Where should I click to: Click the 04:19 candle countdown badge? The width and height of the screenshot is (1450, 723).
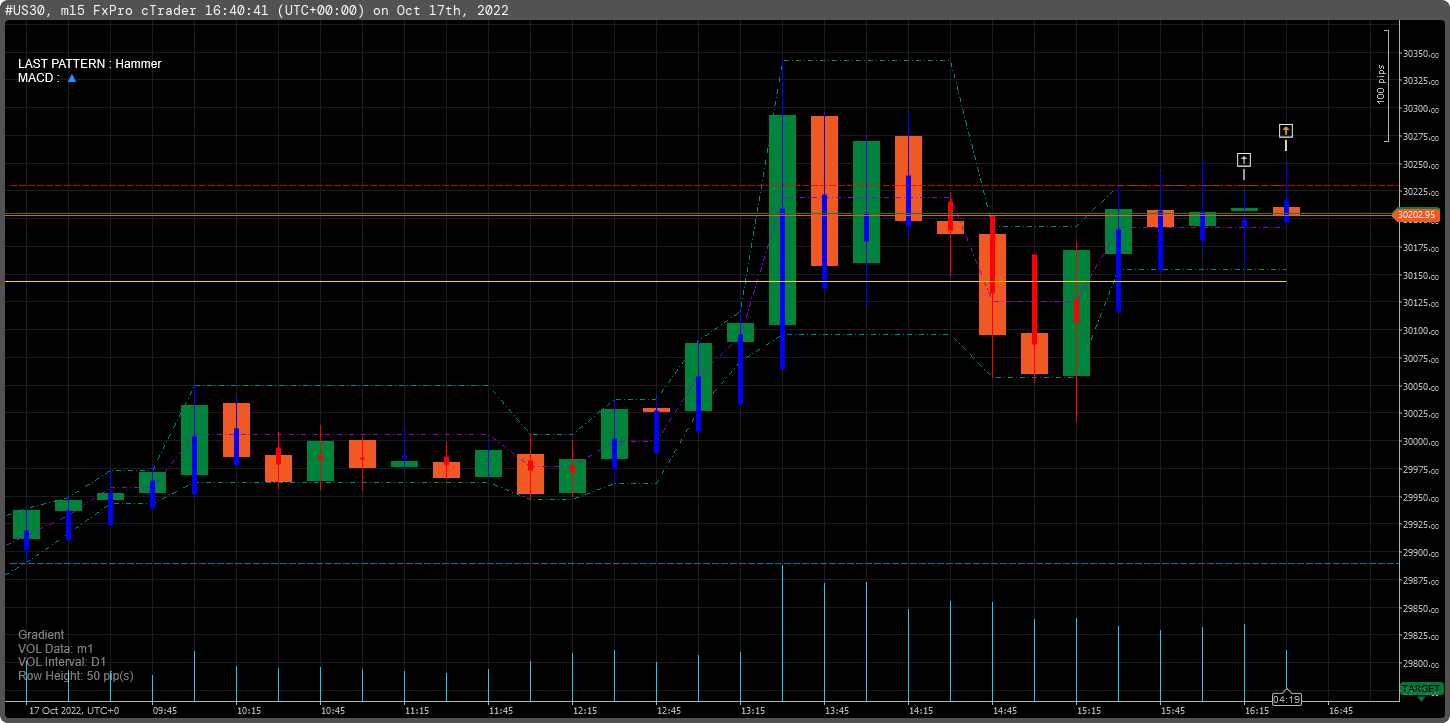click(x=1287, y=698)
